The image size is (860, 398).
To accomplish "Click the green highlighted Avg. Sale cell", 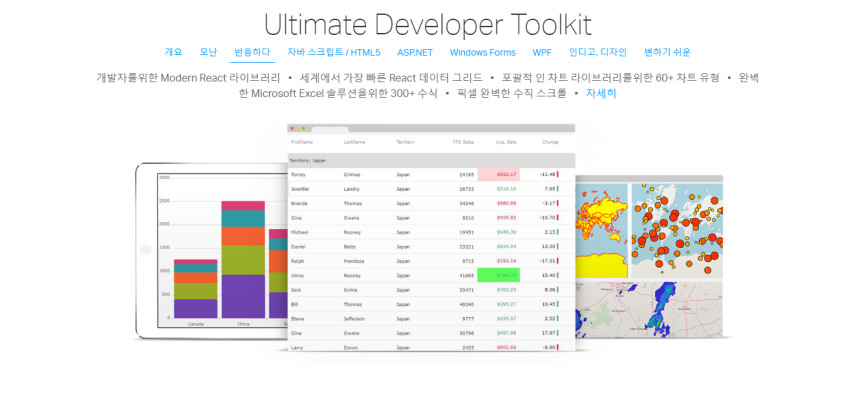I will pos(499,275).
